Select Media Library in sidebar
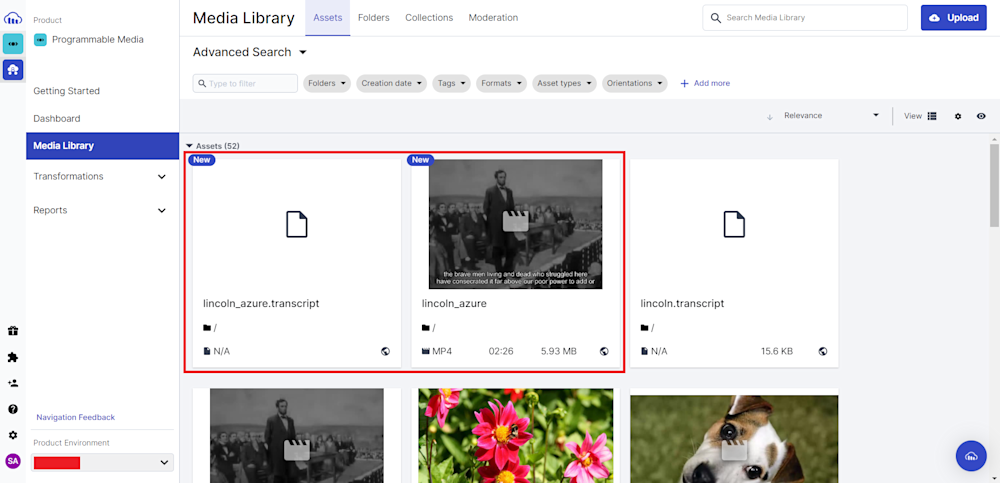 point(102,145)
